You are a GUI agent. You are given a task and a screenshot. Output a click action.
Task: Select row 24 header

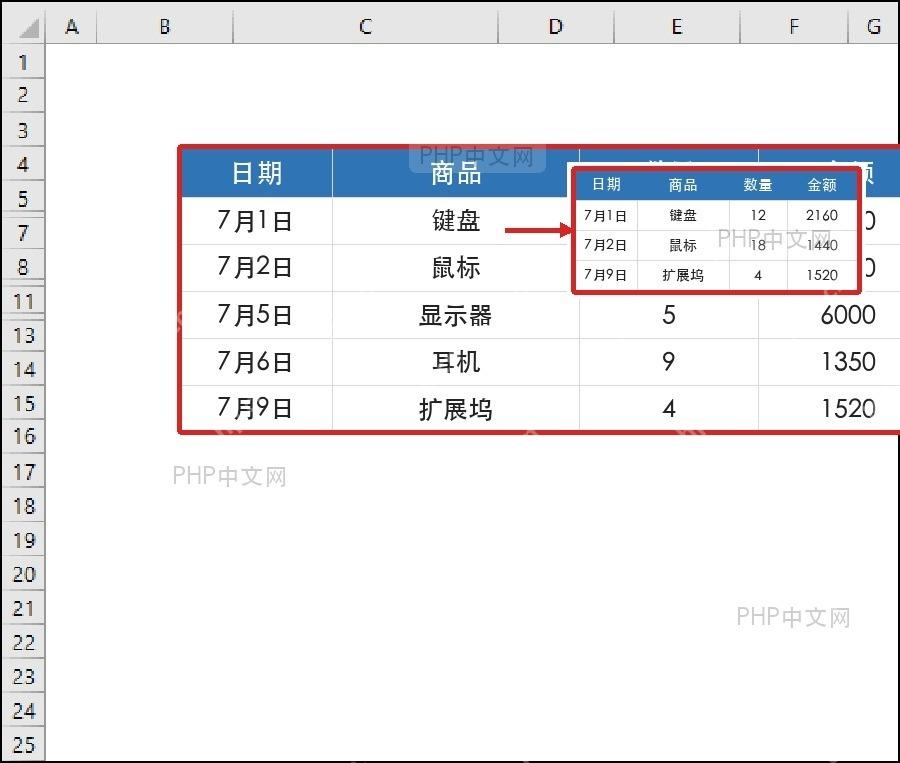24,711
